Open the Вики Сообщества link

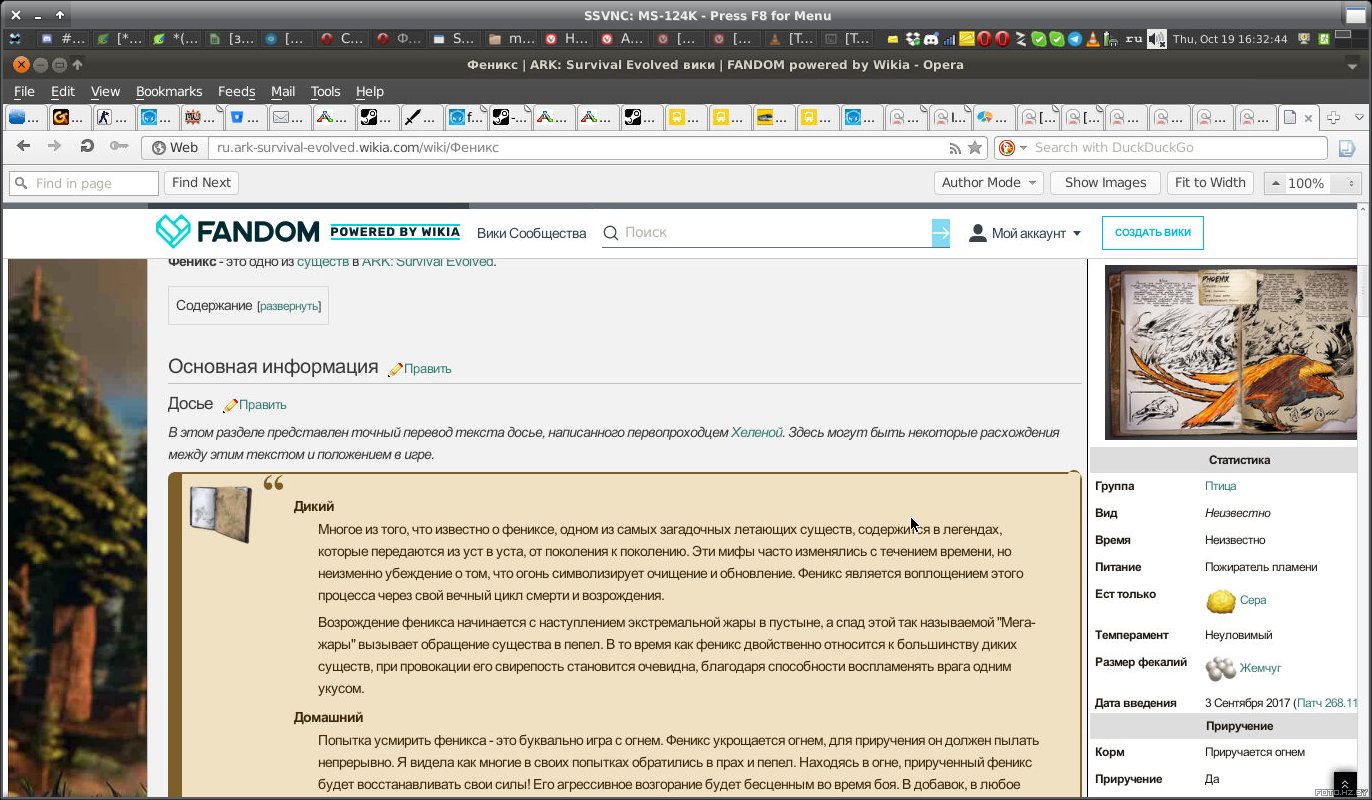tap(531, 233)
